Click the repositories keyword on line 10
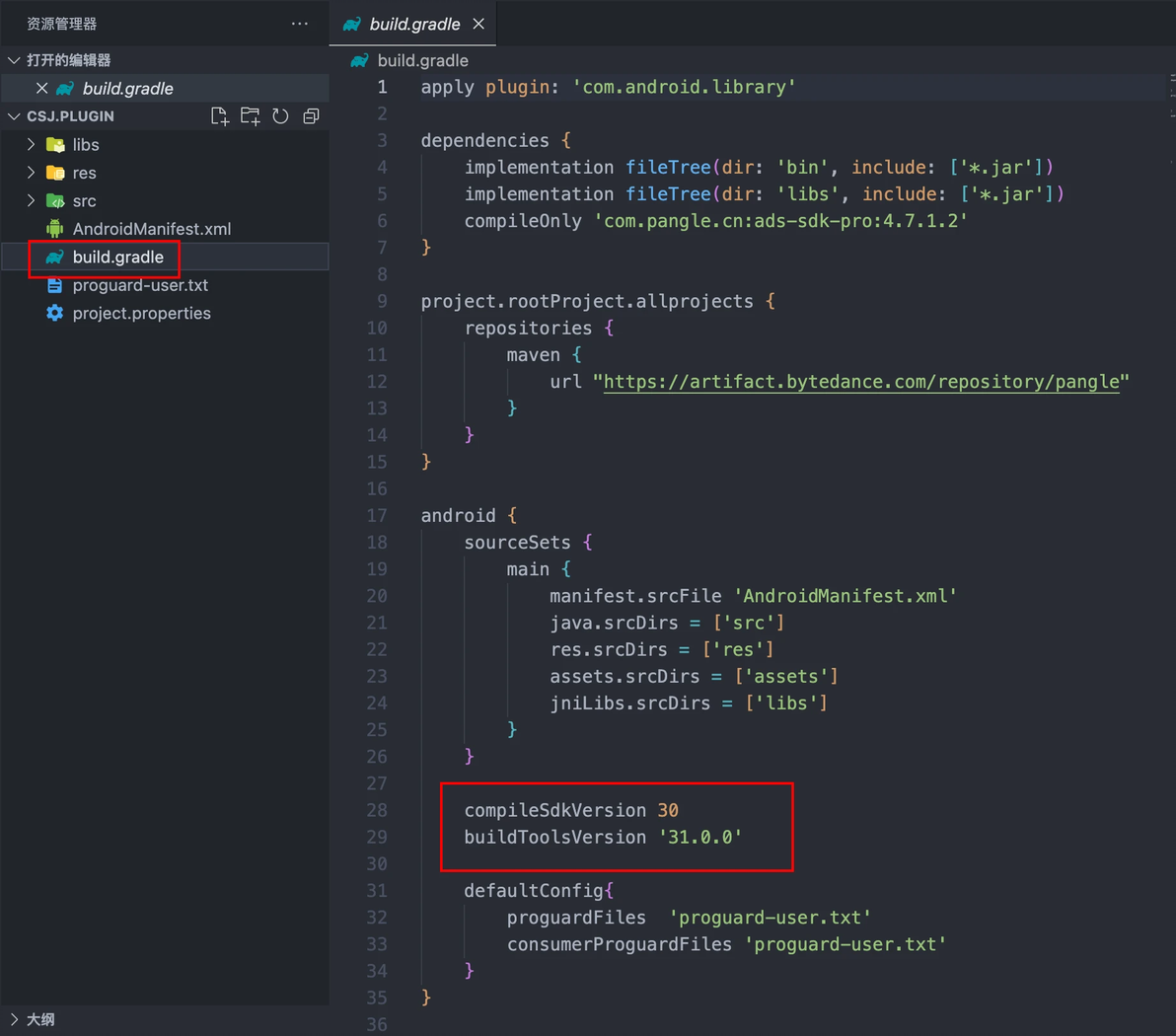This screenshot has height=1036, width=1176. (x=528, y=328)
